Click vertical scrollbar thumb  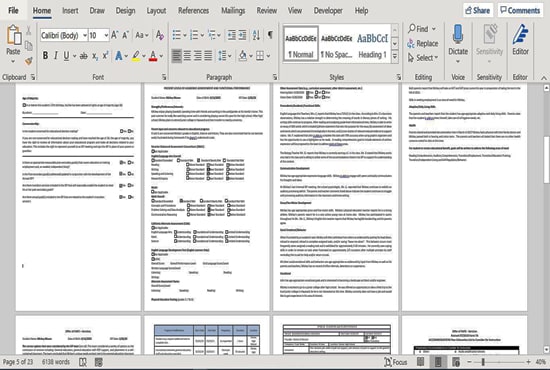pyautogui.click(x=546, y=160)
